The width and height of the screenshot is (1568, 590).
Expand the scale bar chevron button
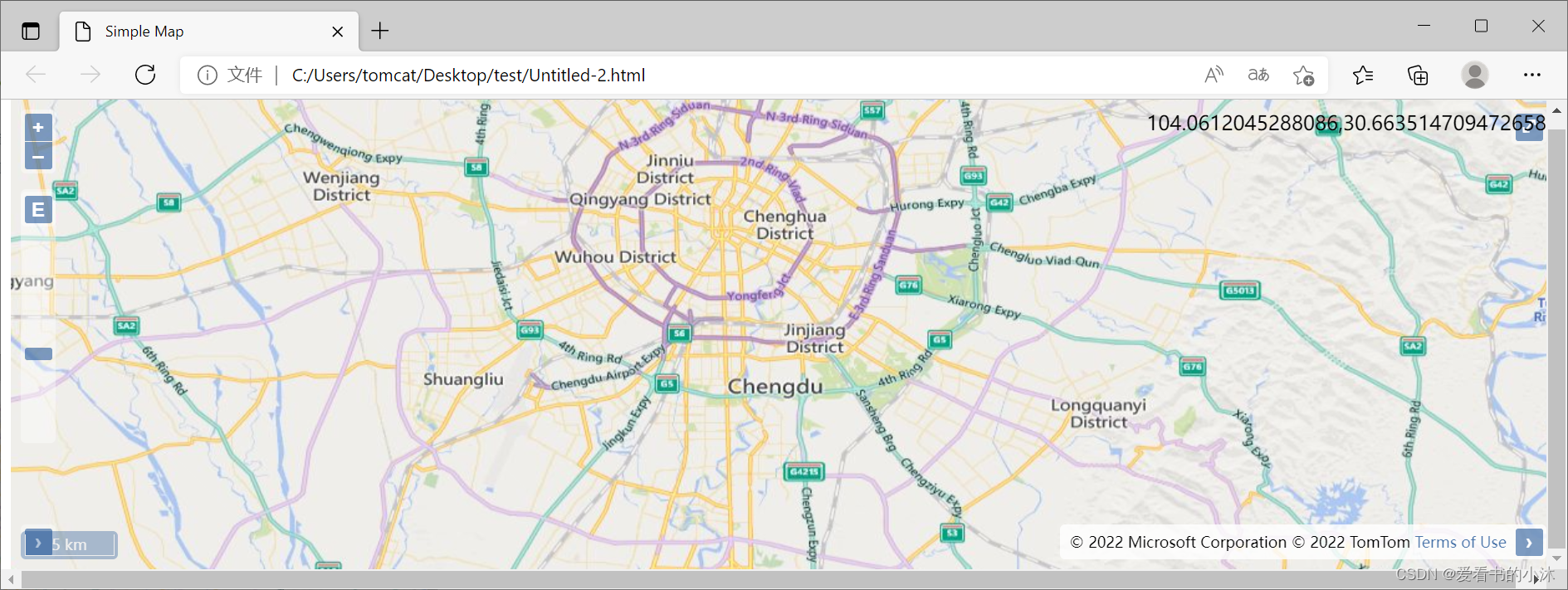38,543
